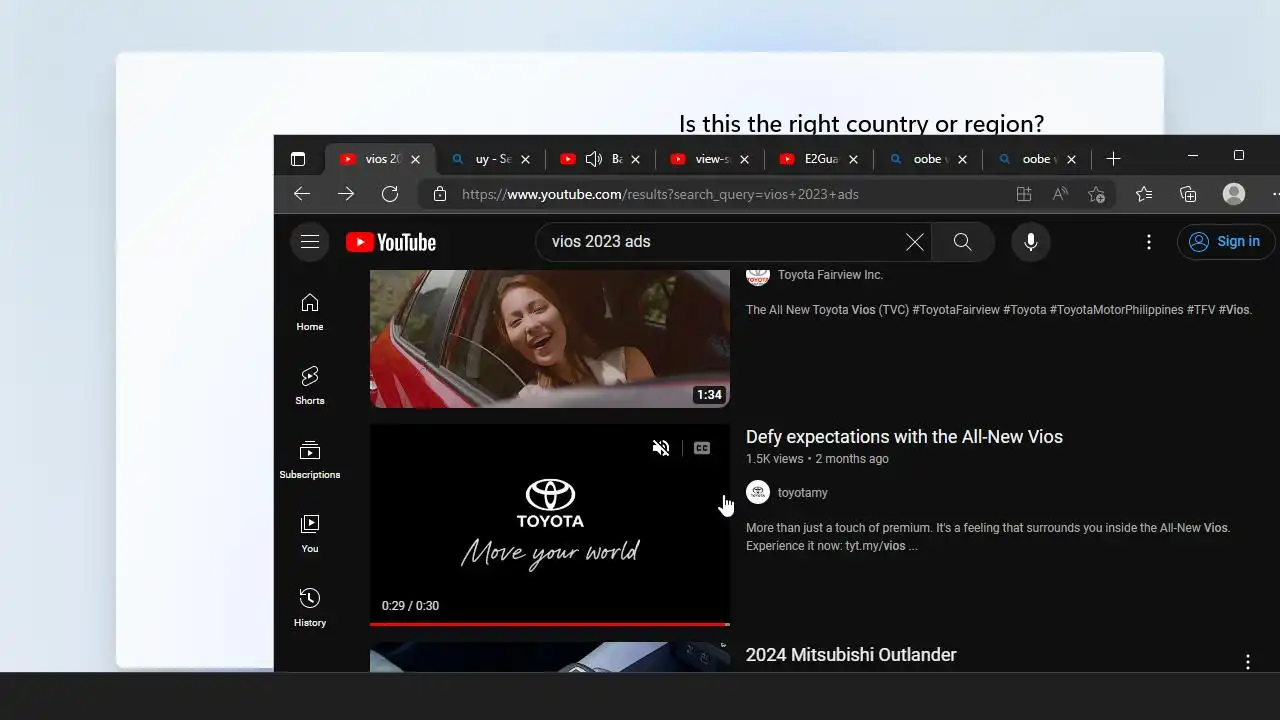Toggle closed captions on preview video

(702, 448)
